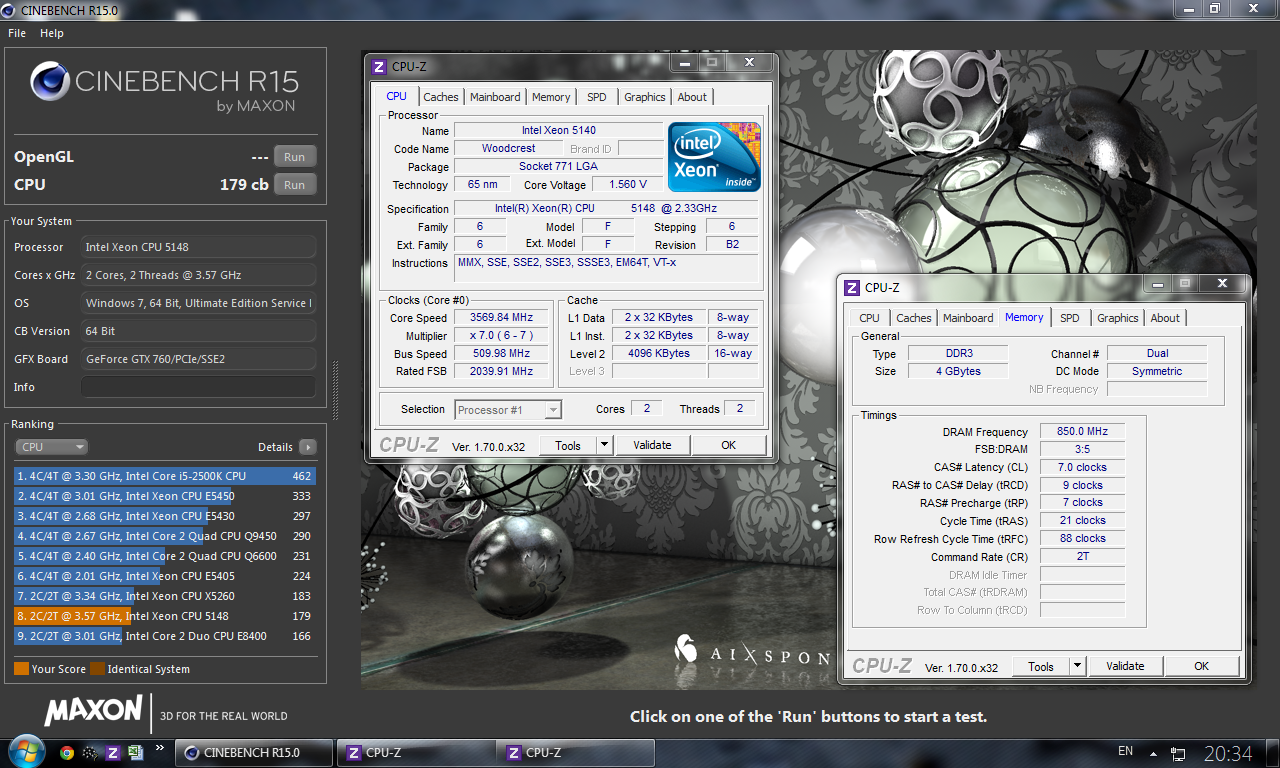Select SPD tab in memory CPU-Z window
Viewport: 1280px width, 768px height.
pos(1069,318)
